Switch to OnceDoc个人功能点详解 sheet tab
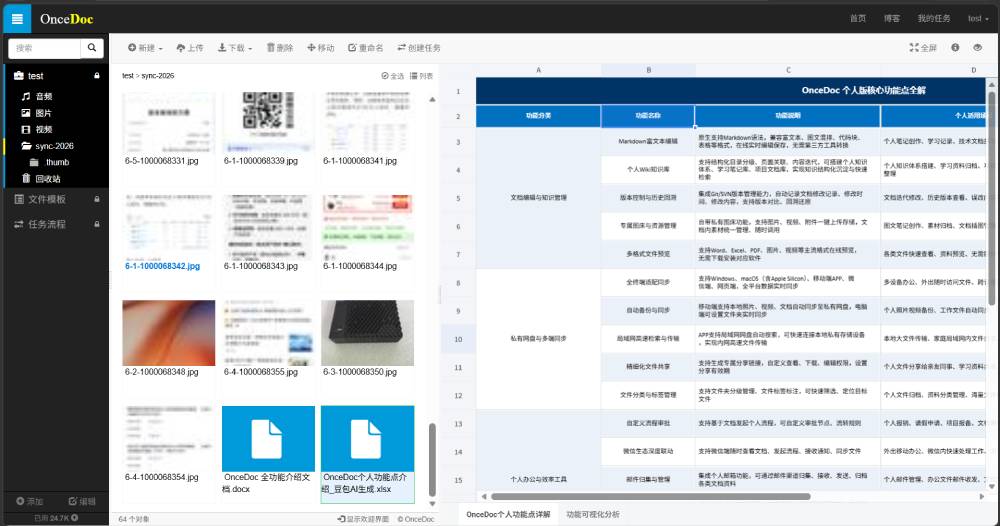This screenshot has width=1000, height=526. click(x=508, y=515)
